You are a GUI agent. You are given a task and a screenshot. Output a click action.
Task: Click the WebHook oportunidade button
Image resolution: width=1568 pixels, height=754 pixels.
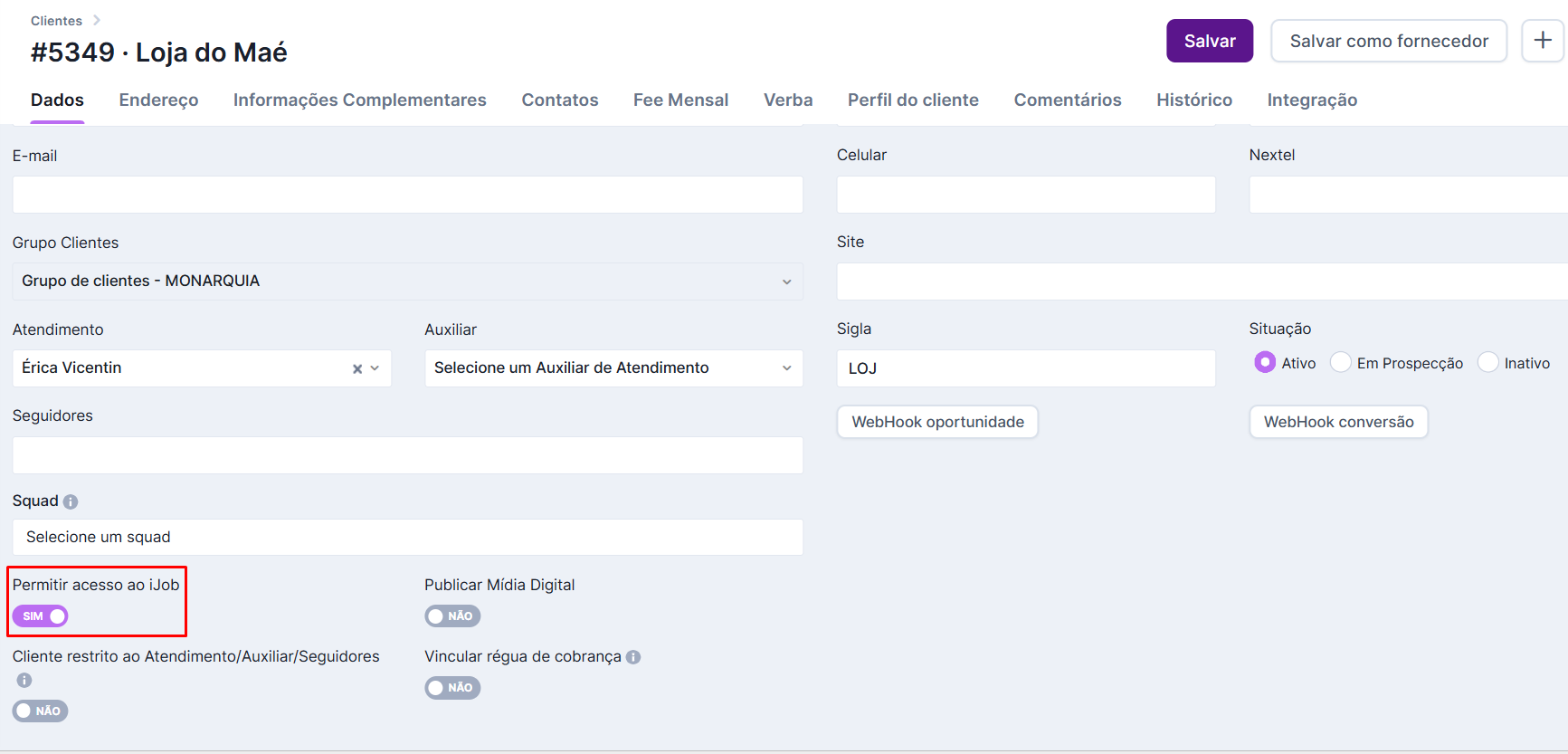click(937, 422)
